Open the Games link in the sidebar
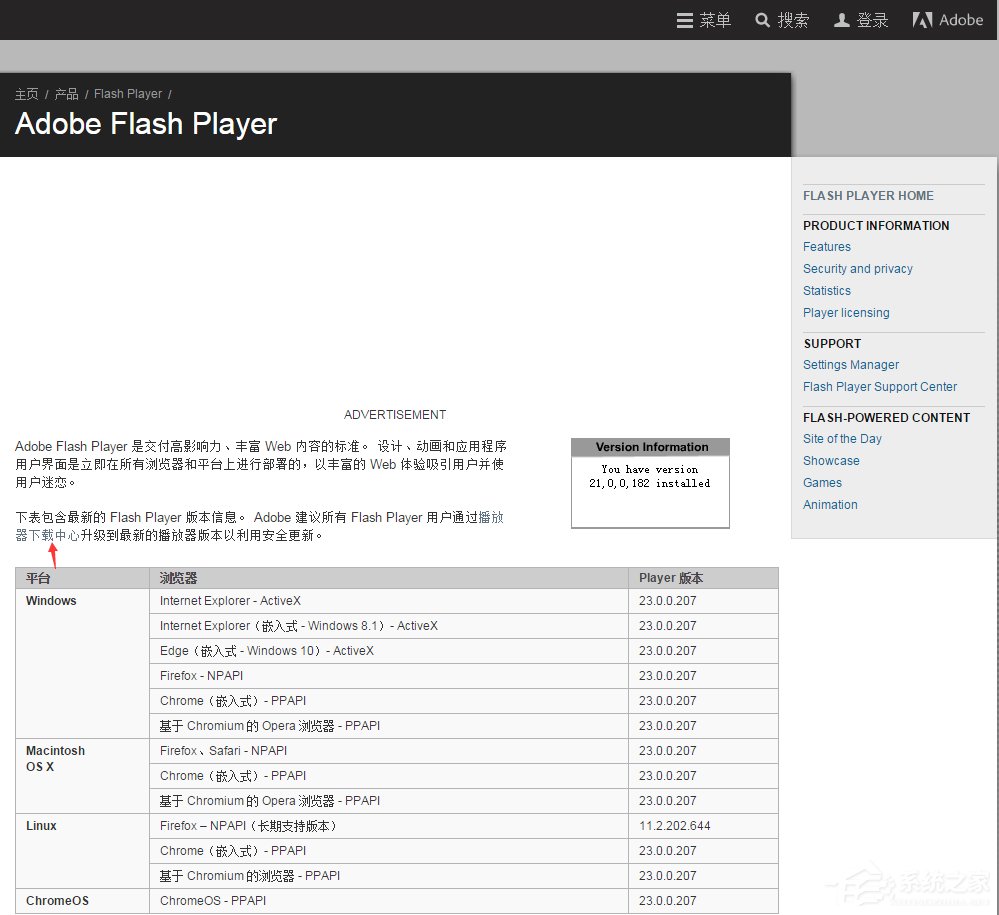The image size is (999, 915). [822, 482]
